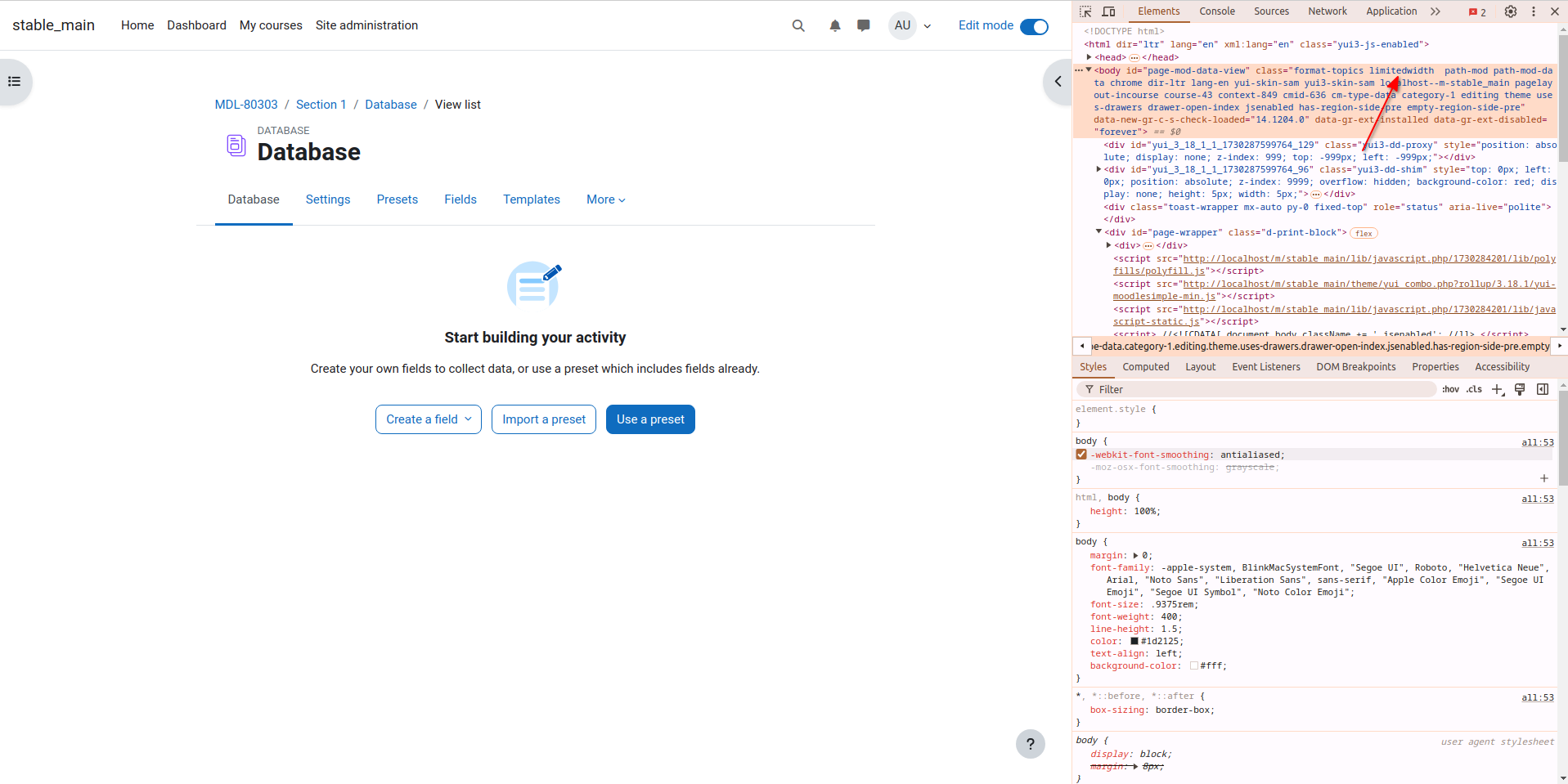Open the DevTools Console tab
Image resolution: width=1568 pixels, height=784 pixels.
(x=1217, y=11)
